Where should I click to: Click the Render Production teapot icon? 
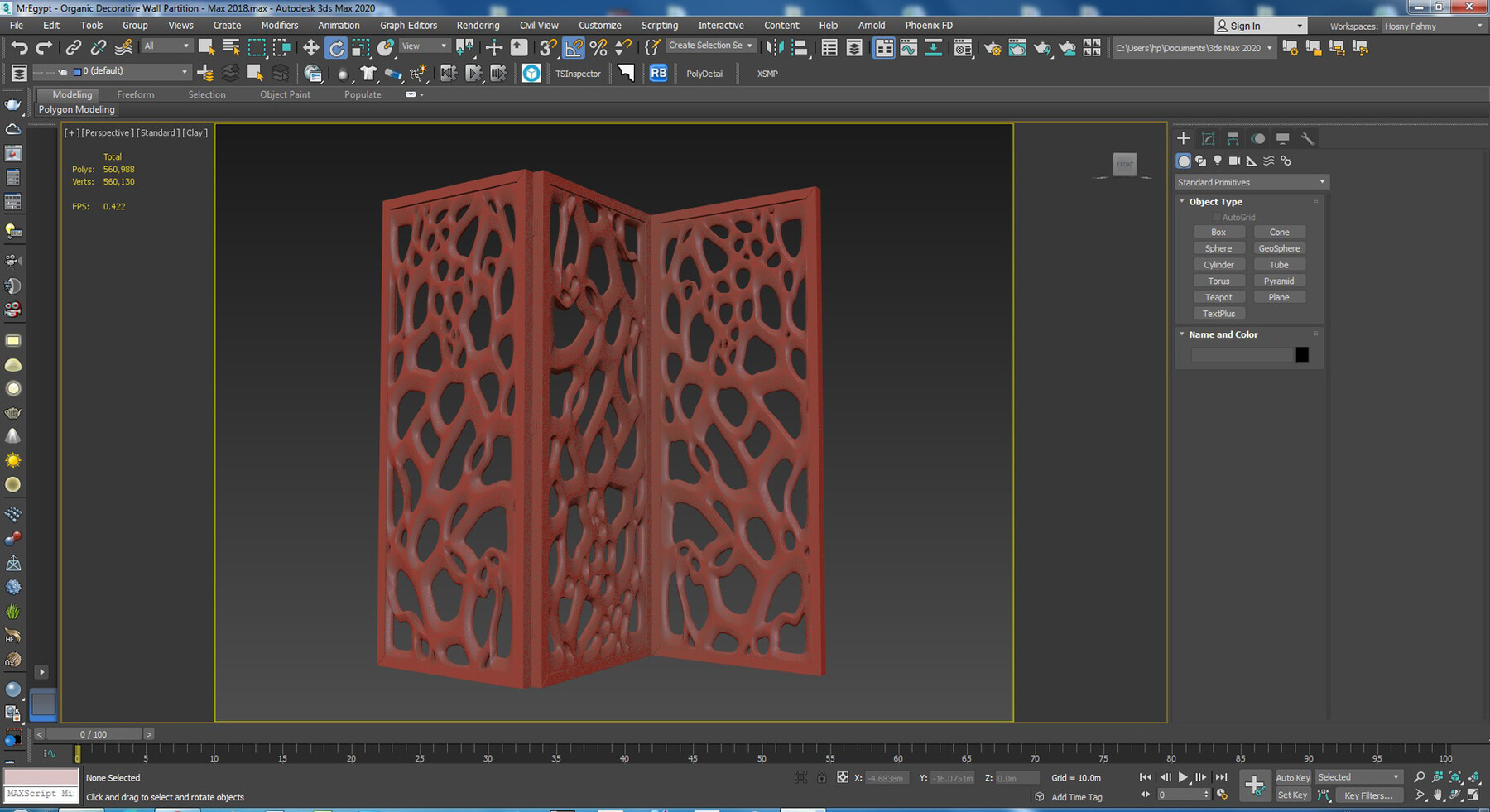tap(1043, 47)
